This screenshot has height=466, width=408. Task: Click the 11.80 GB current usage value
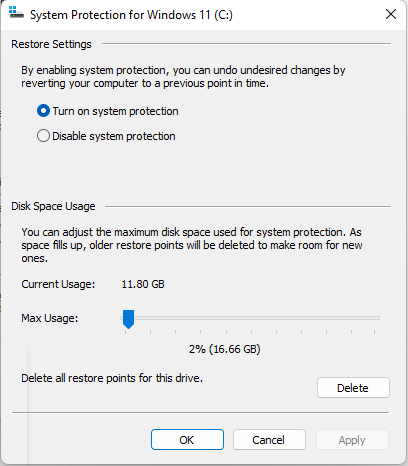(x=143, y=284)
